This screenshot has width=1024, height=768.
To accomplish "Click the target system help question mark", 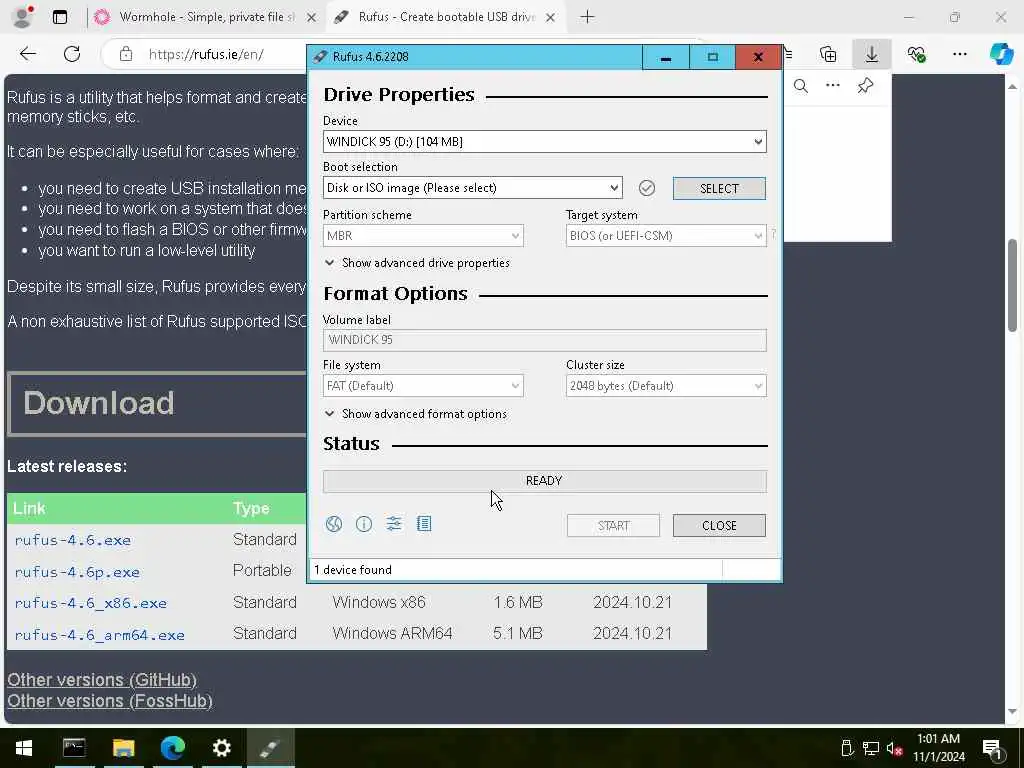I will [x=774, y=233].
